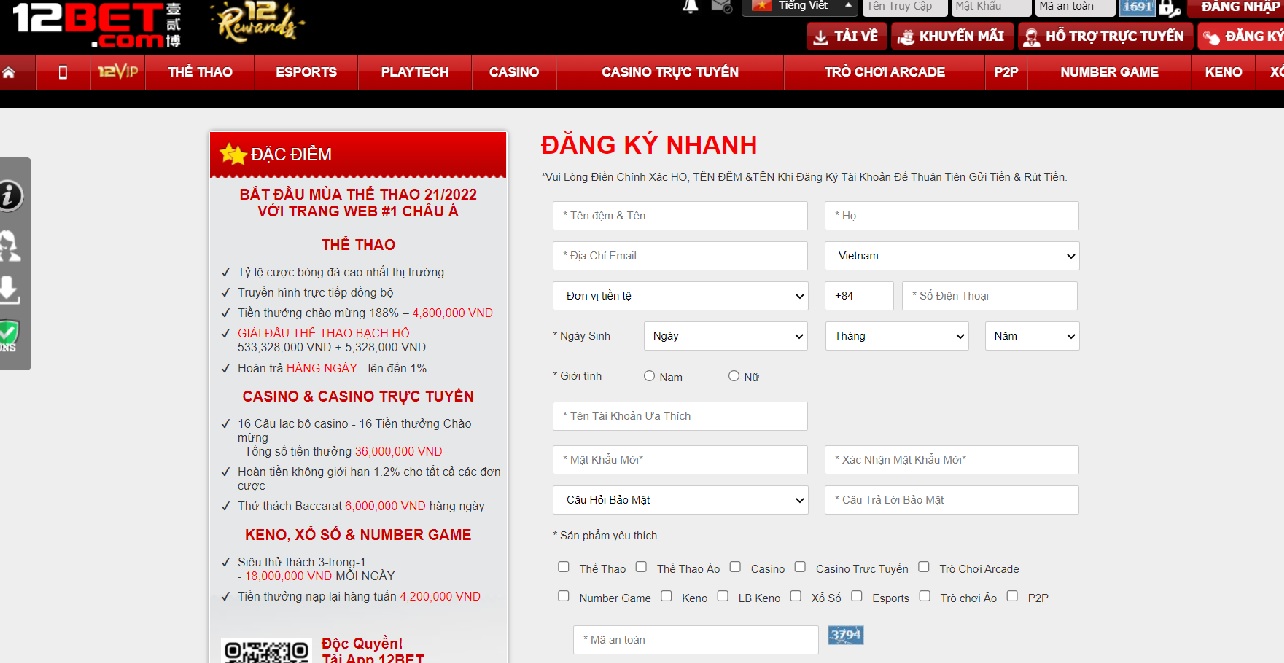Enable the Casino Trực Tuyến checkbox
The image size is (1284, 663).
[x=800, y=567]
